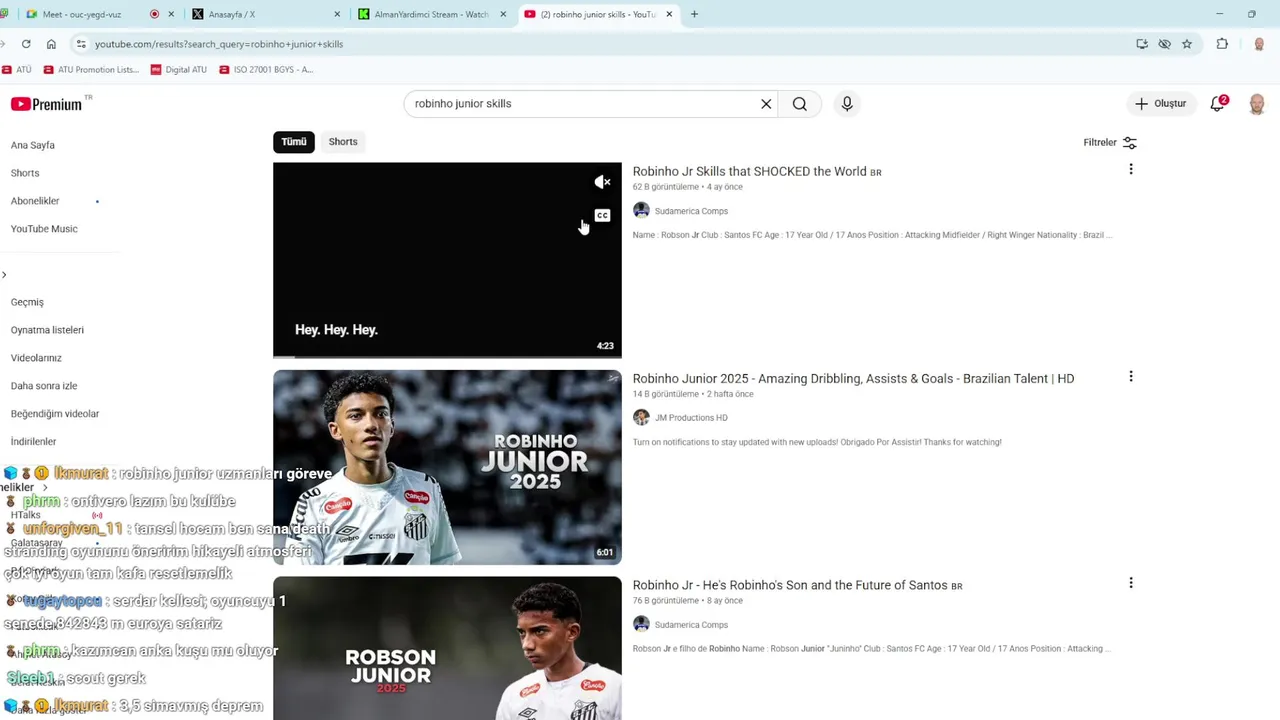Open the notifications bell
This screenshot has height=720, width=1280.
click(1217, 104)
